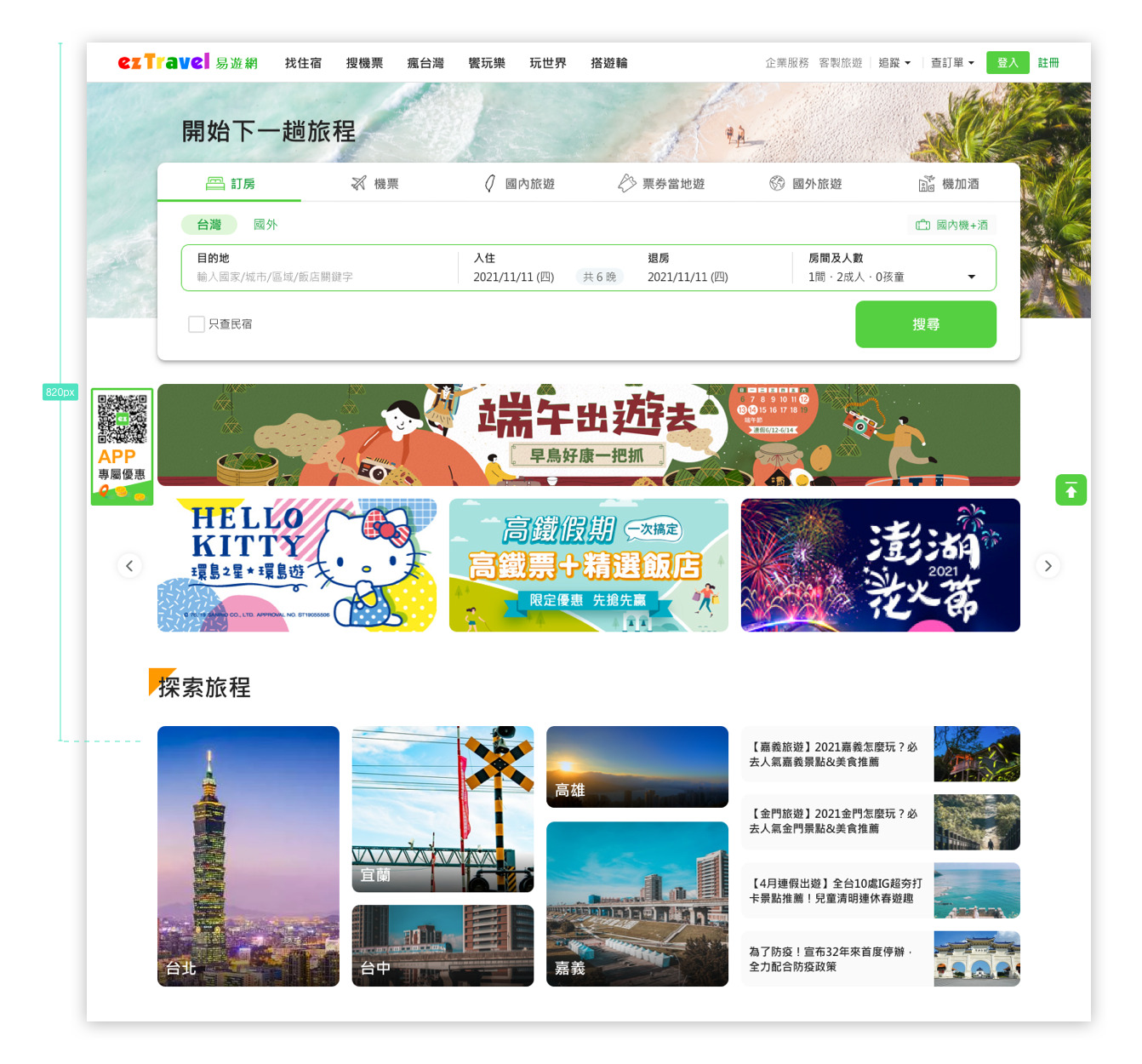Select the 台灣 region toggle
1142x1064 pixels.
coord(208,225)
